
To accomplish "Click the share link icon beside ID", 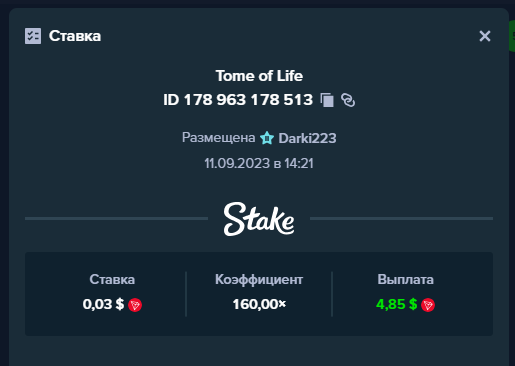I will point(348,100).
